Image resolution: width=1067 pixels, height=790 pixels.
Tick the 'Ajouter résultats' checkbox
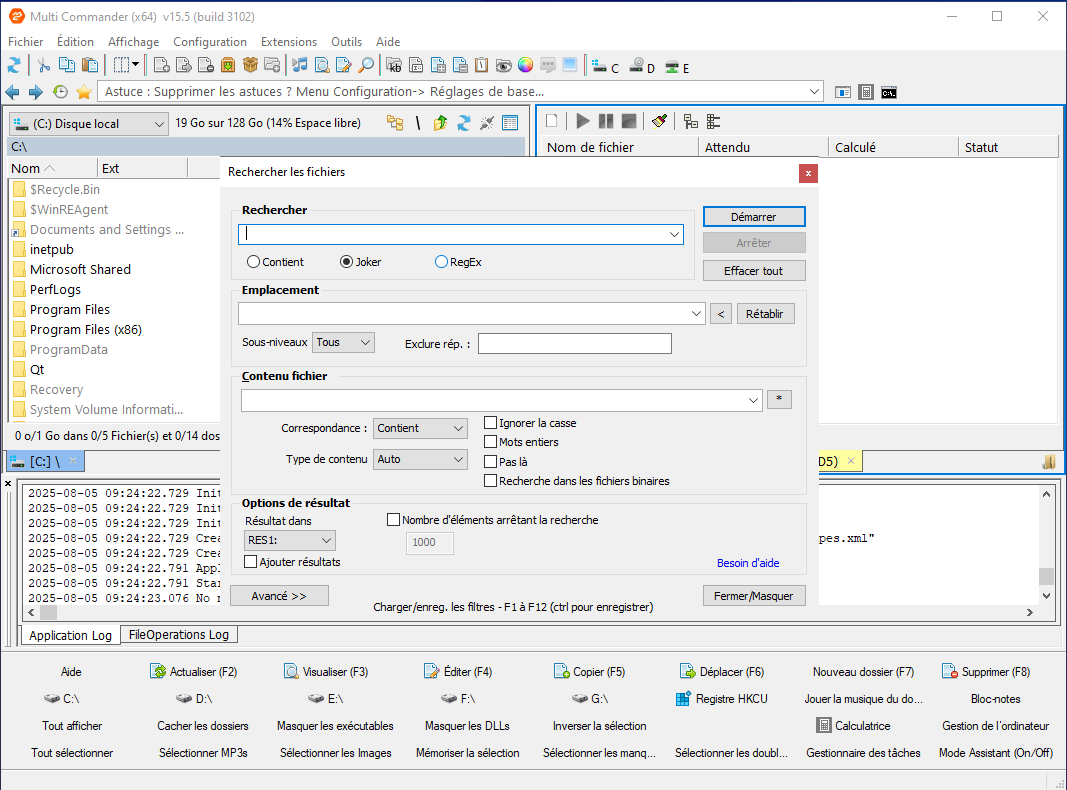pos(251,562)
